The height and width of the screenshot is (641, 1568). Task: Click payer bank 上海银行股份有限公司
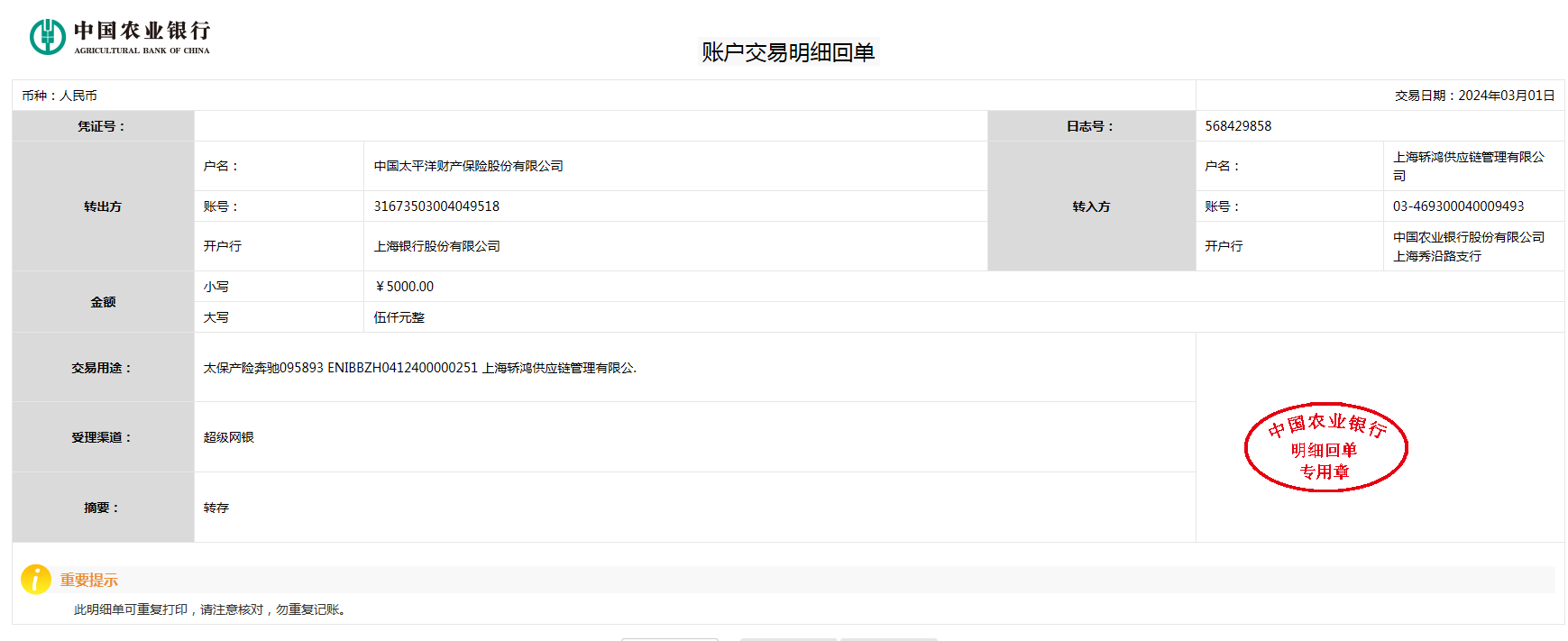[436, 246]
